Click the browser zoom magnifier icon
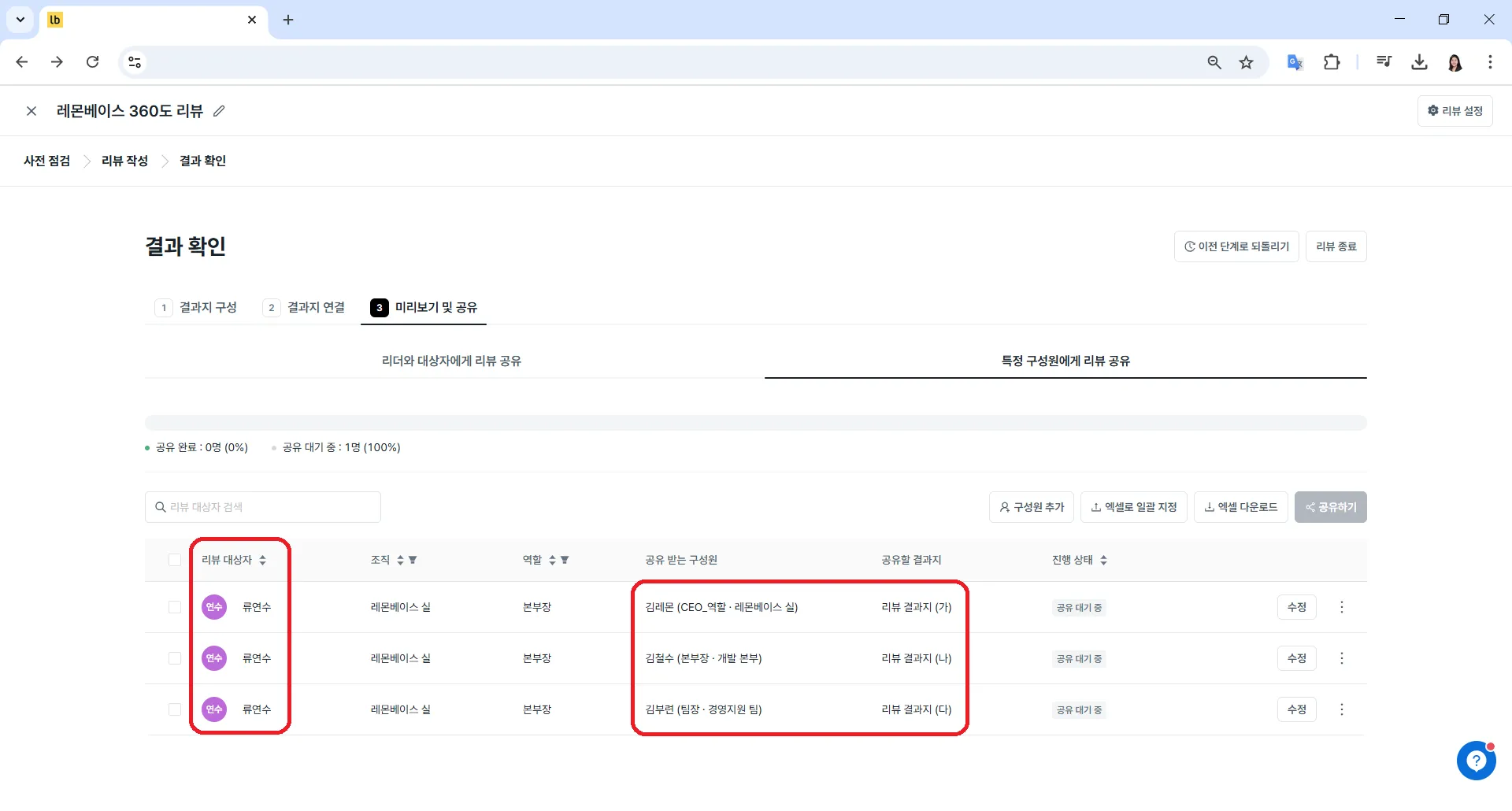 [1214, 62]
